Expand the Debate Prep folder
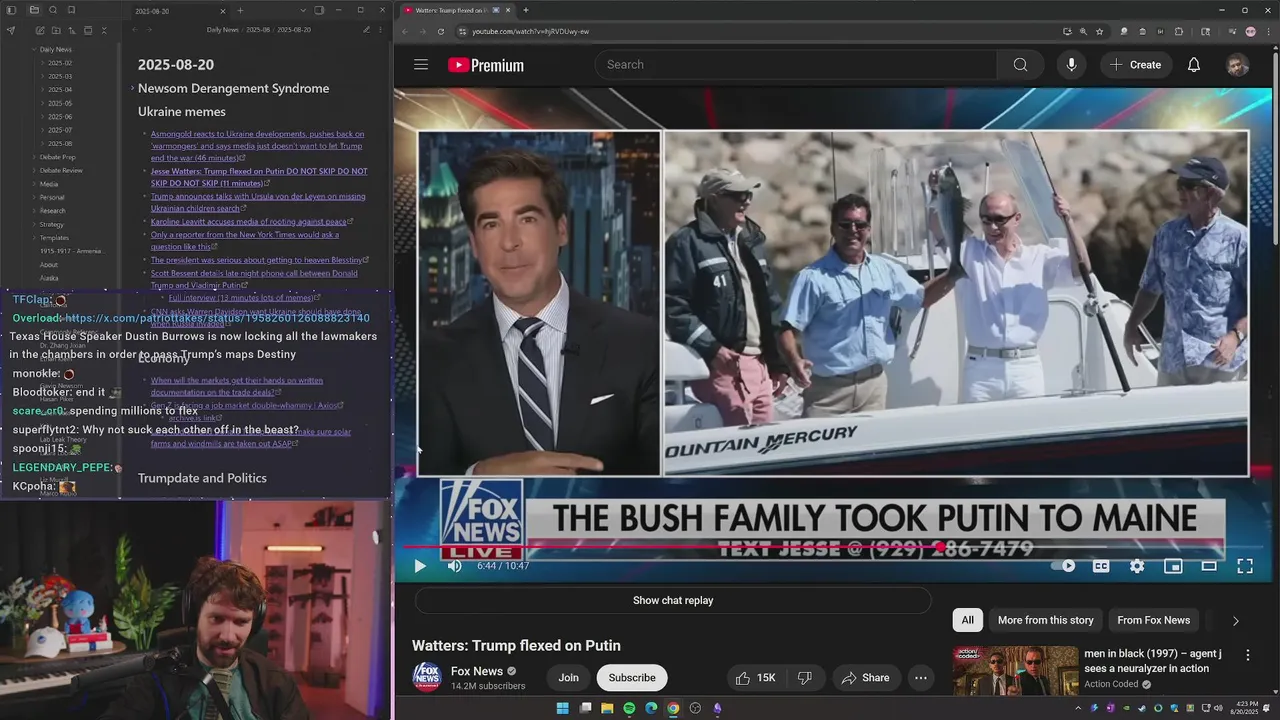1280x720 pixels. pos(57,157)
